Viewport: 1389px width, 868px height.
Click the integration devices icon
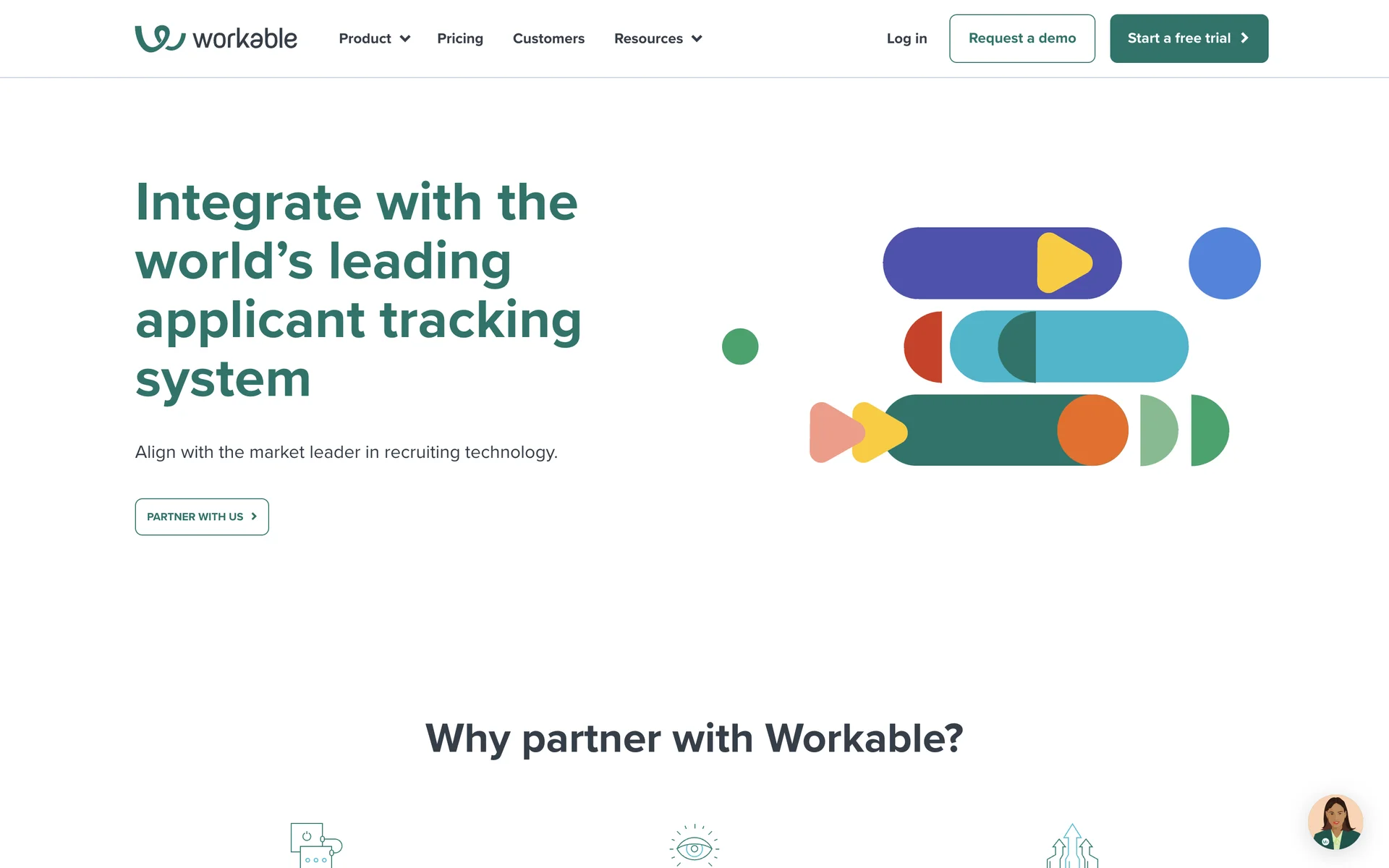click(x=315, y=846)
